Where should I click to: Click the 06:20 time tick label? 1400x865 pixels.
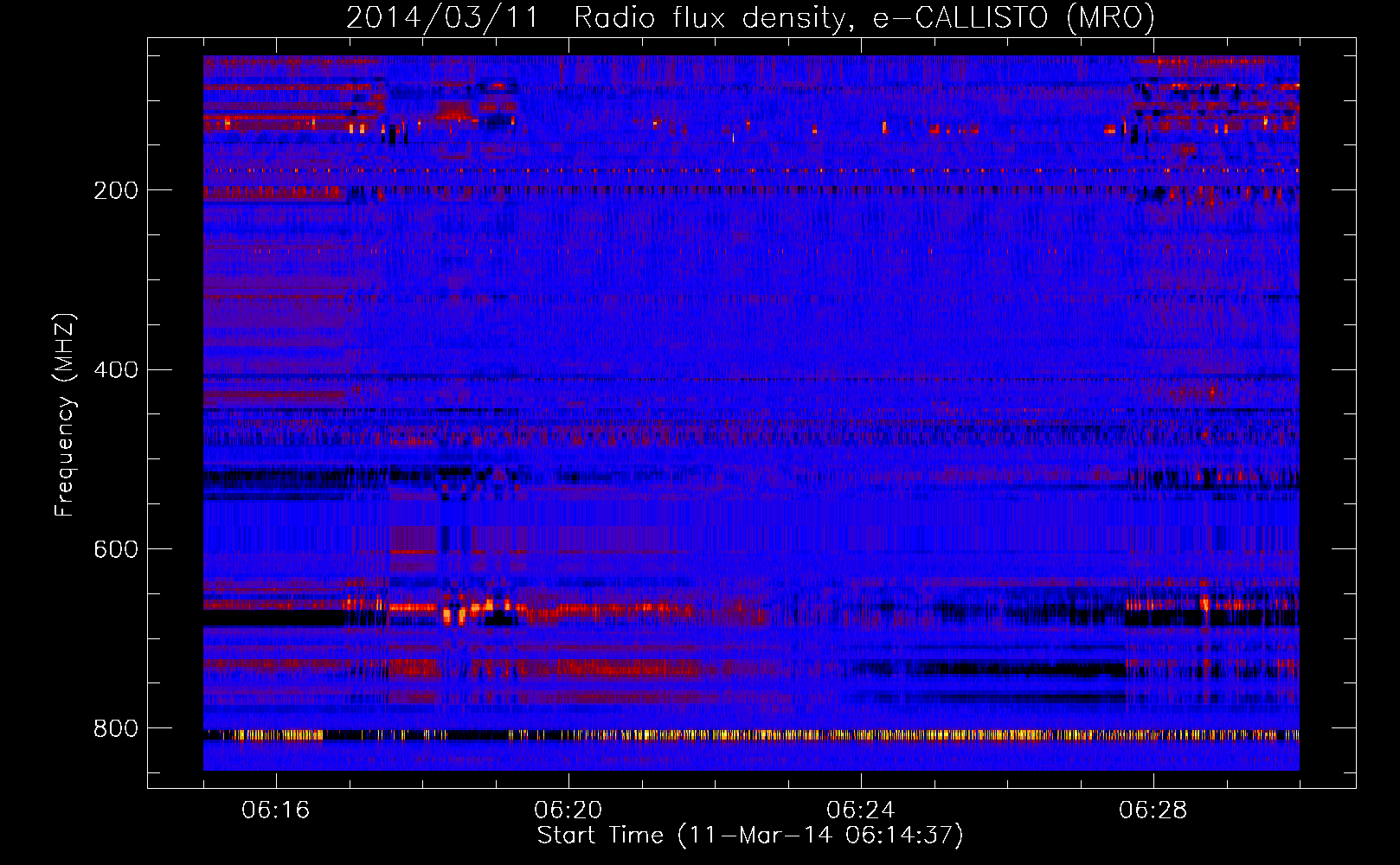568,811
